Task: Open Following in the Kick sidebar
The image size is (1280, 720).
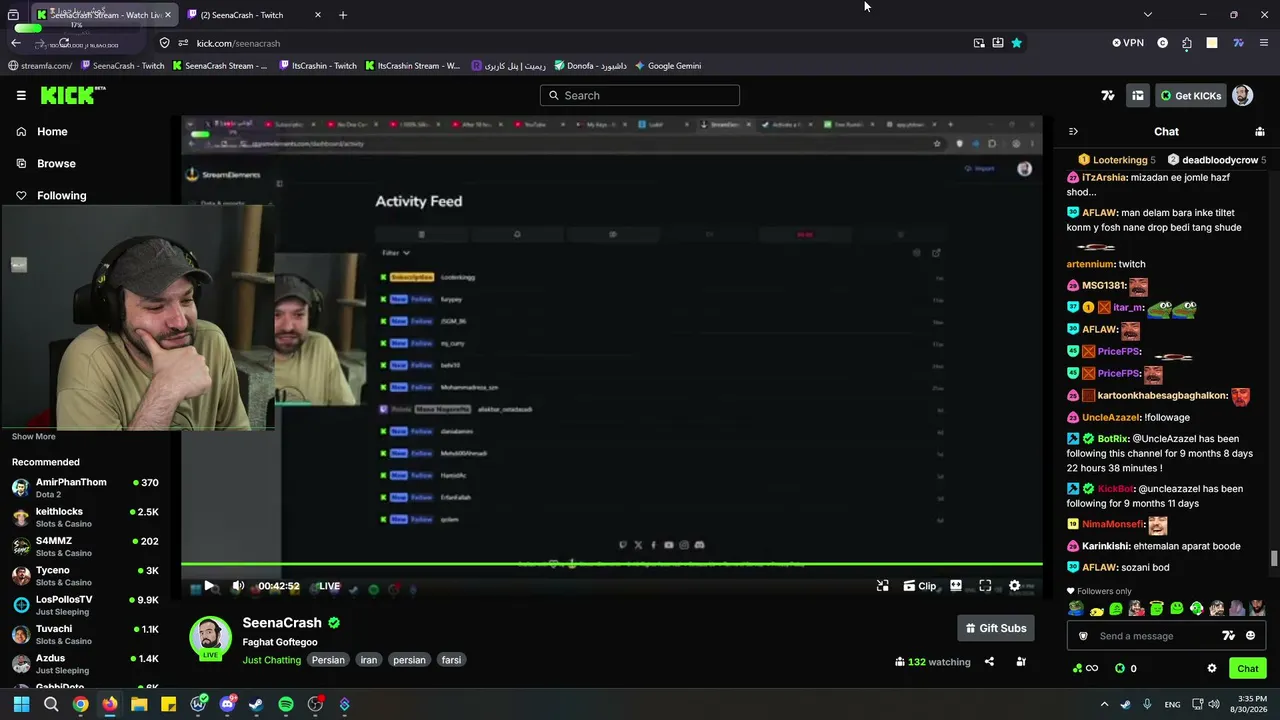Action: point(61,196)
